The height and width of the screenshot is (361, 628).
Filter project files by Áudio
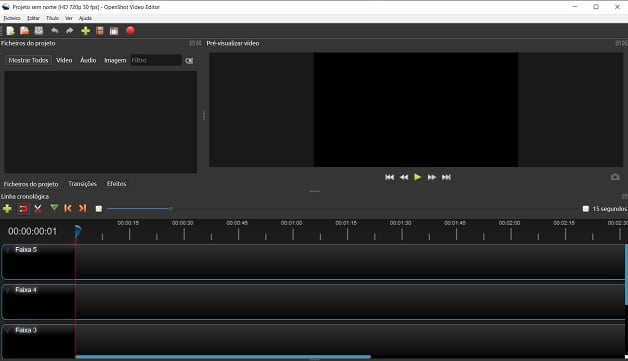[88, 60]
